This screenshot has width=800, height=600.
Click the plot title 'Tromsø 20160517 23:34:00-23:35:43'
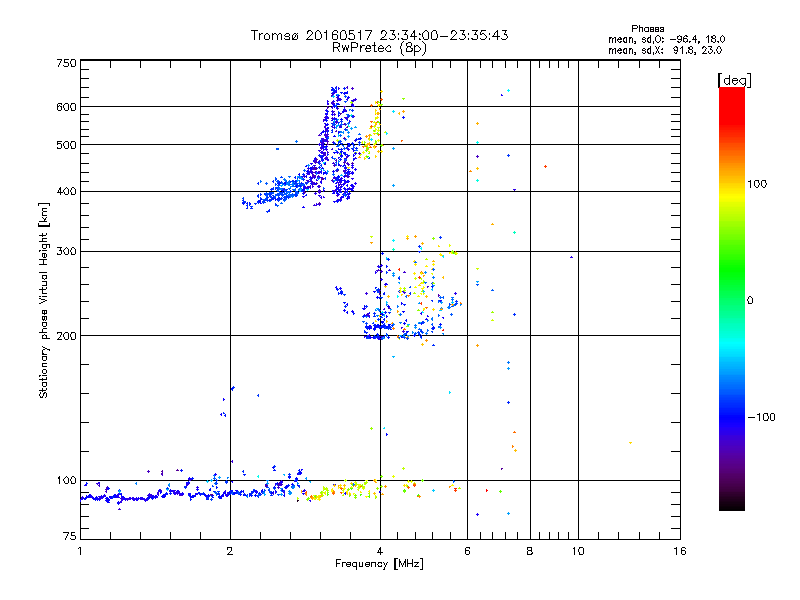(379, 35)
